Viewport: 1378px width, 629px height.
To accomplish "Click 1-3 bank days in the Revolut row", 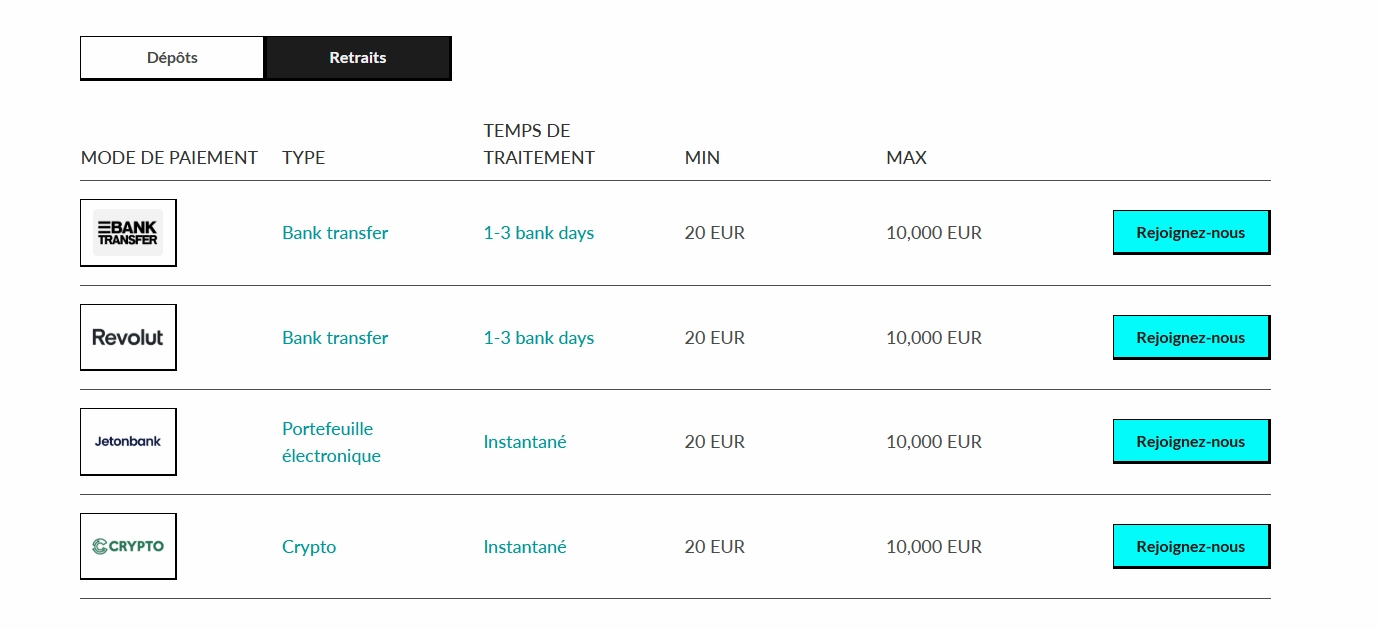I will coord(539,338).
